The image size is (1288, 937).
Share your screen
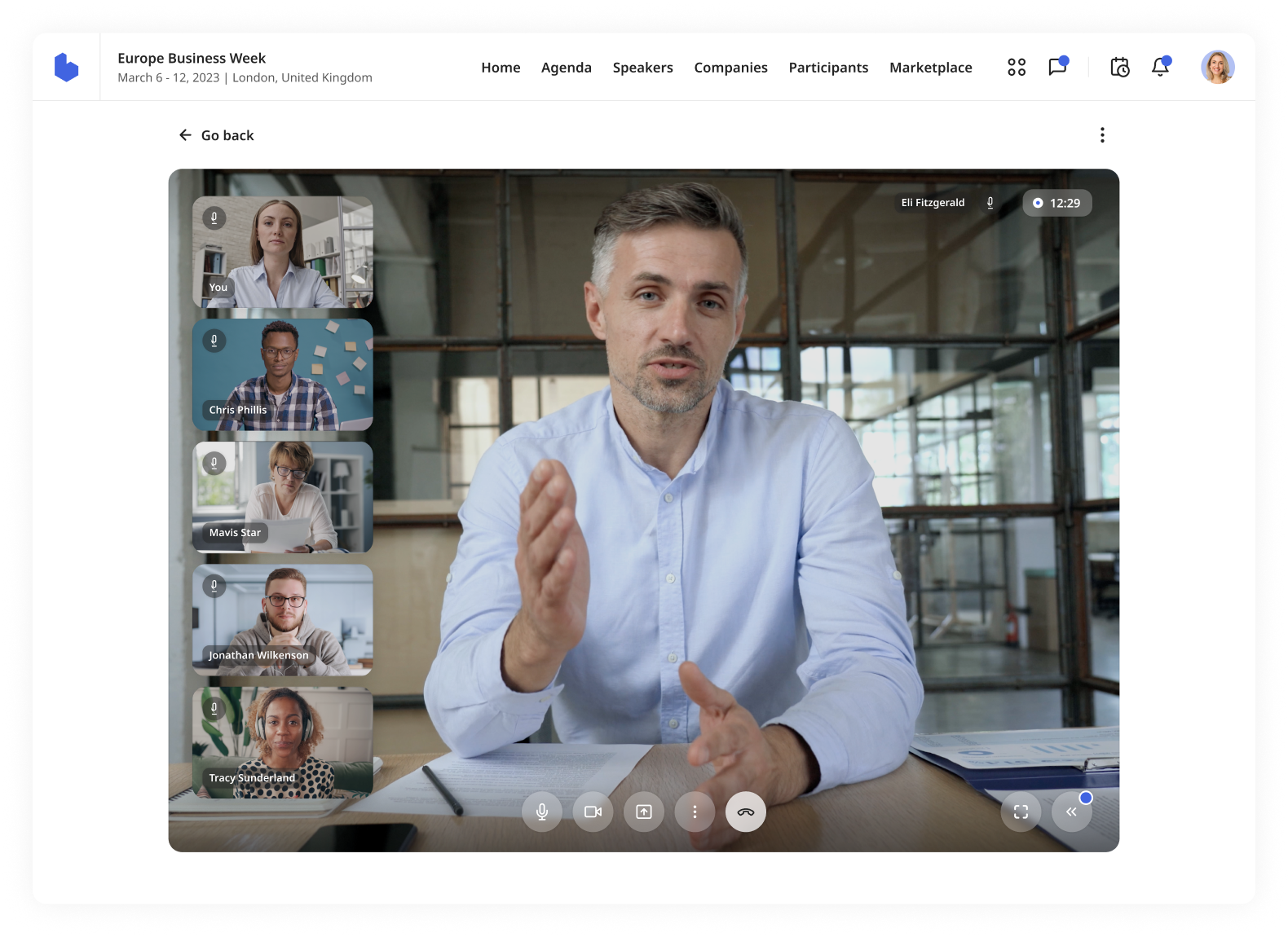point(644,812)
